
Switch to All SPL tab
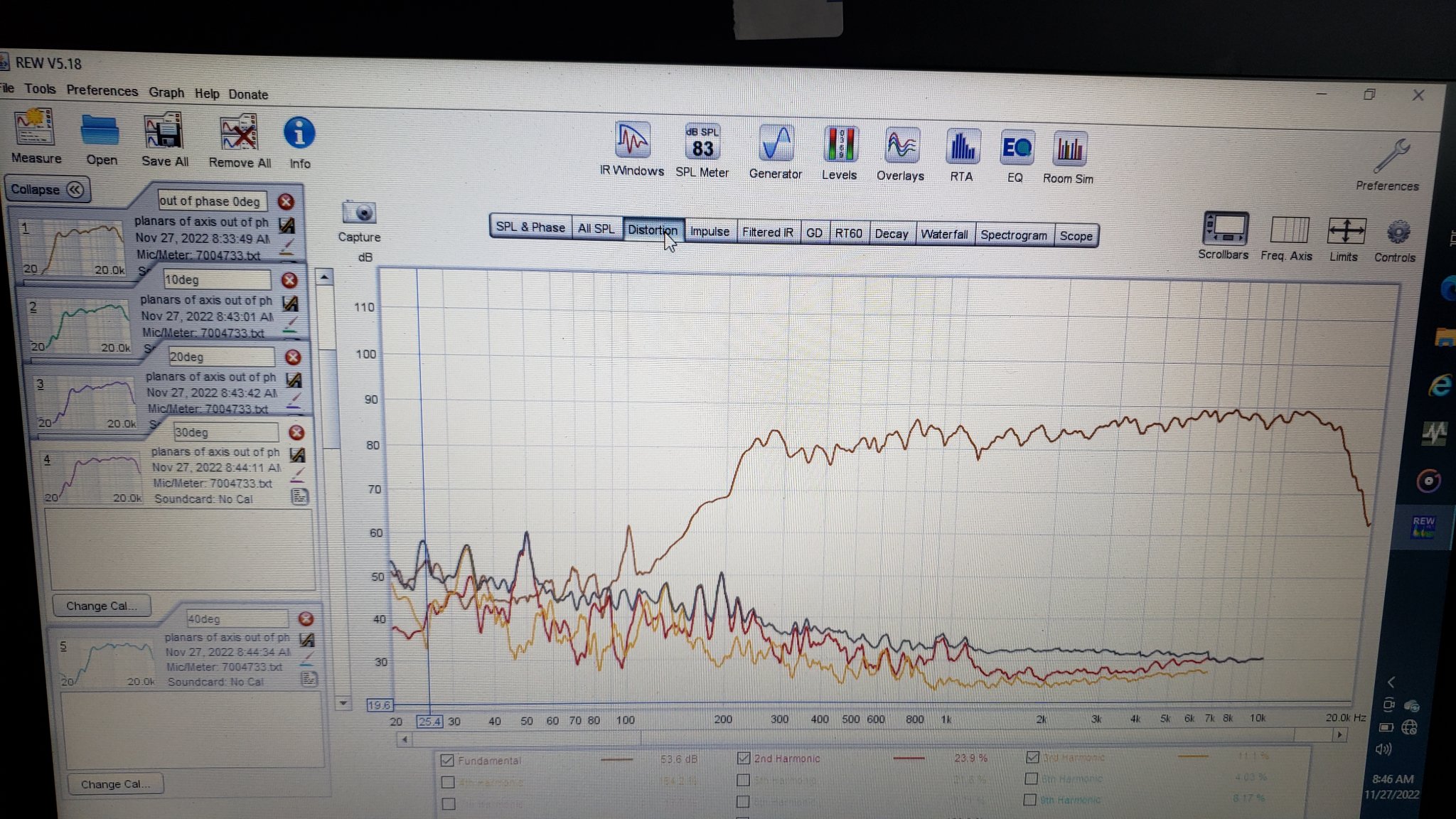coord(596,228)
